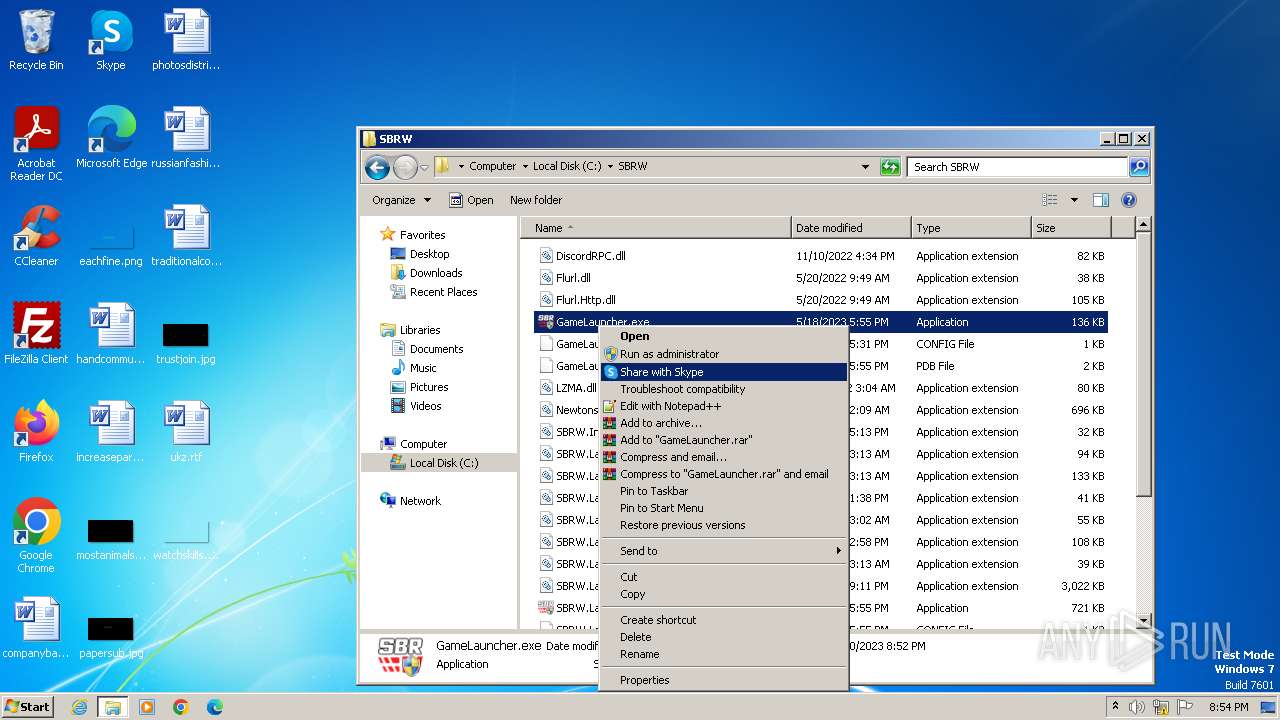The height and width of the screenshot is (720, 1280).
Task: Select Add to "GameLauncher.rar"
Action: coord(723,440)
